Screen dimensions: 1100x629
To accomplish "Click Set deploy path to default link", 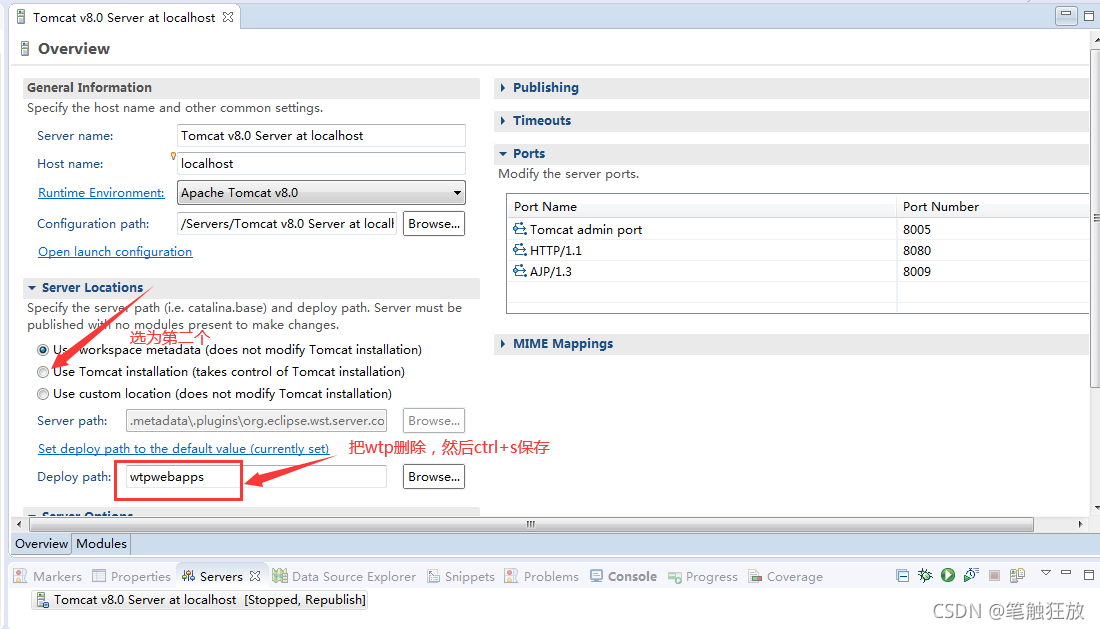I will [183, 448].
